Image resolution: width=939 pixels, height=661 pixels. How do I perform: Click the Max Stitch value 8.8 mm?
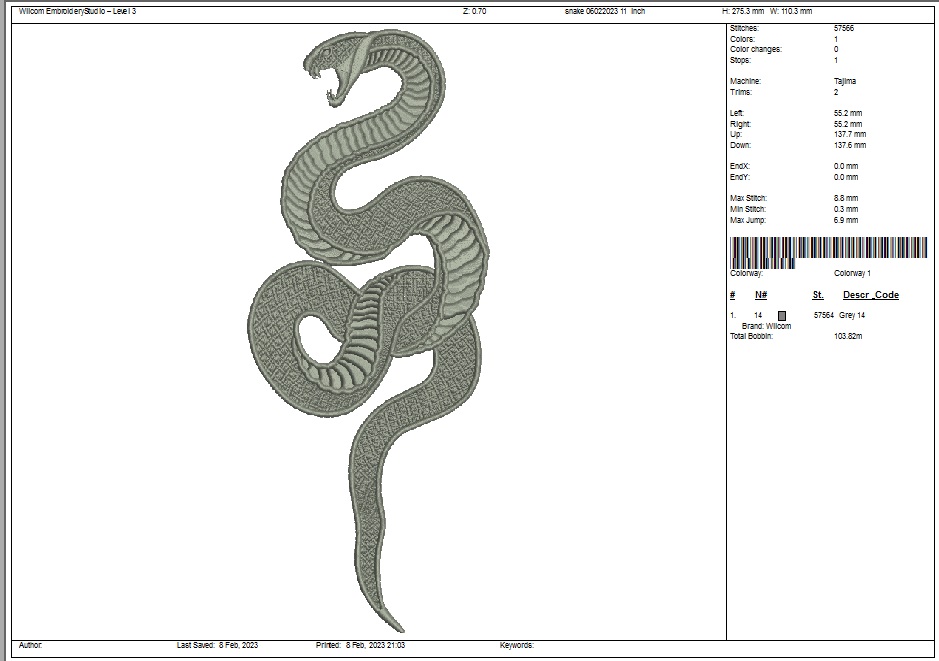(845, 198)
